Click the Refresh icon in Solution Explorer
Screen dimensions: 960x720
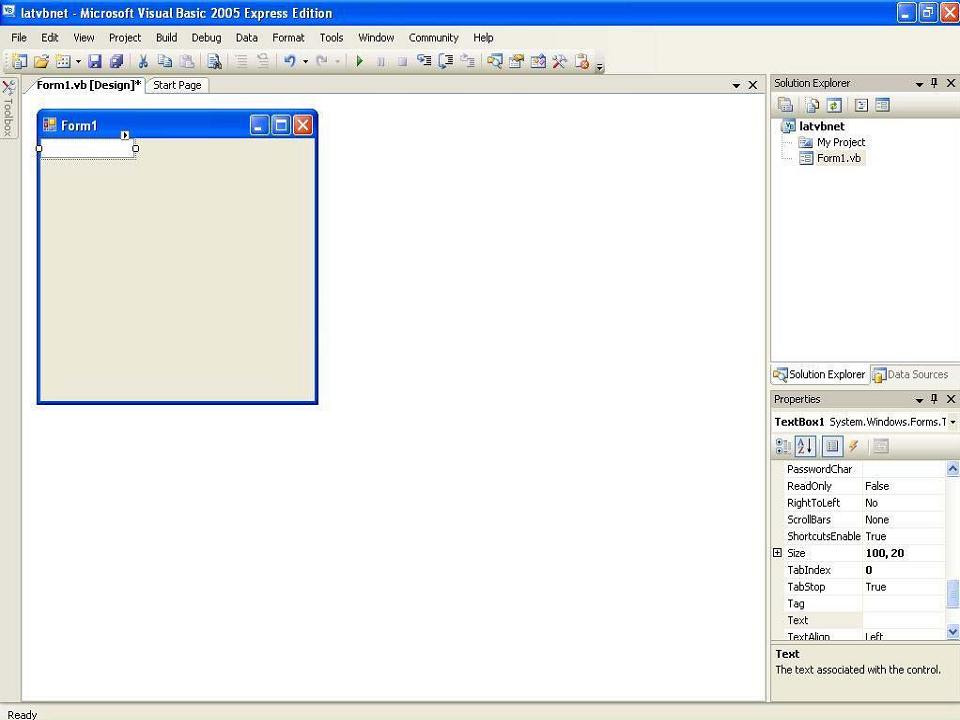coord(833,105)
